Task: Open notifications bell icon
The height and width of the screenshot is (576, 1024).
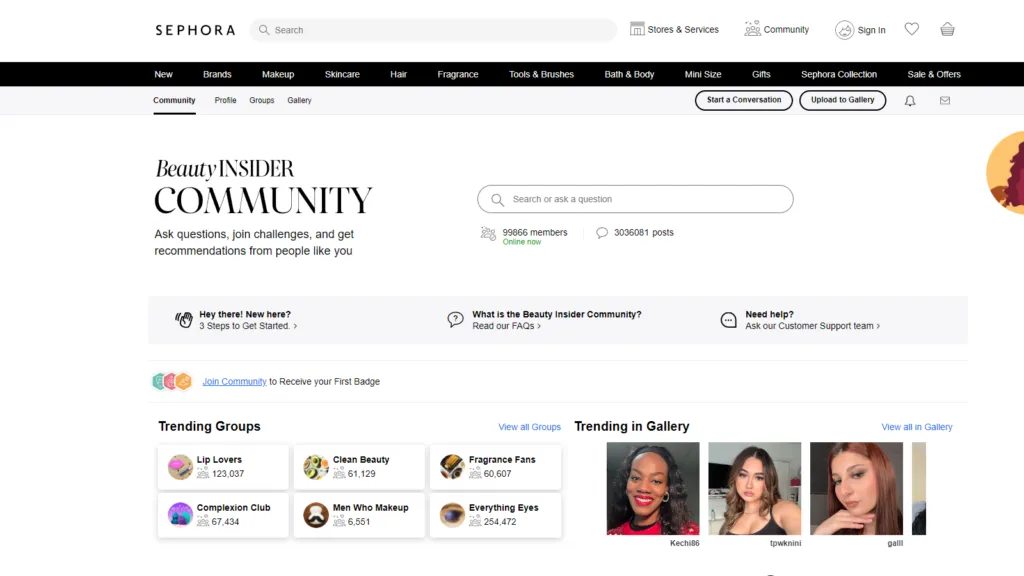Action: pyautogui.click(x=910, y=101)
